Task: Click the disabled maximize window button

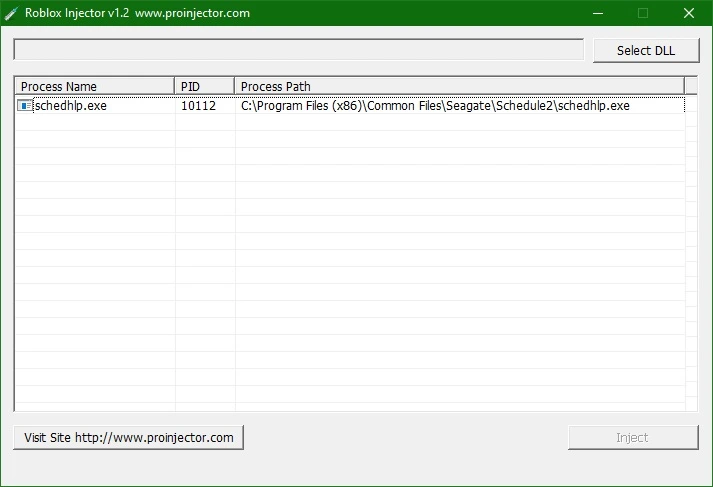Action: [643, 13]
